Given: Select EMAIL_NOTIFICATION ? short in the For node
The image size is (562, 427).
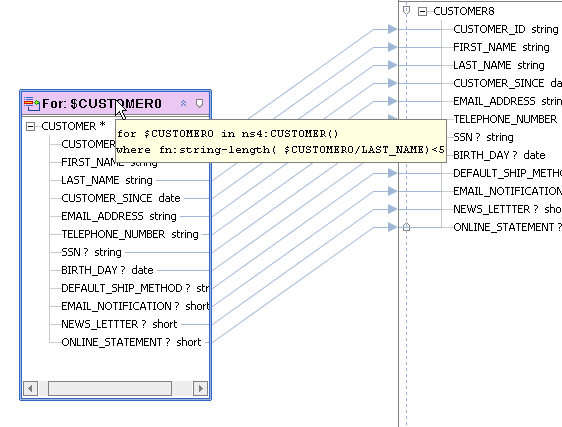Looking at the screenshot, I should (135, 306).
